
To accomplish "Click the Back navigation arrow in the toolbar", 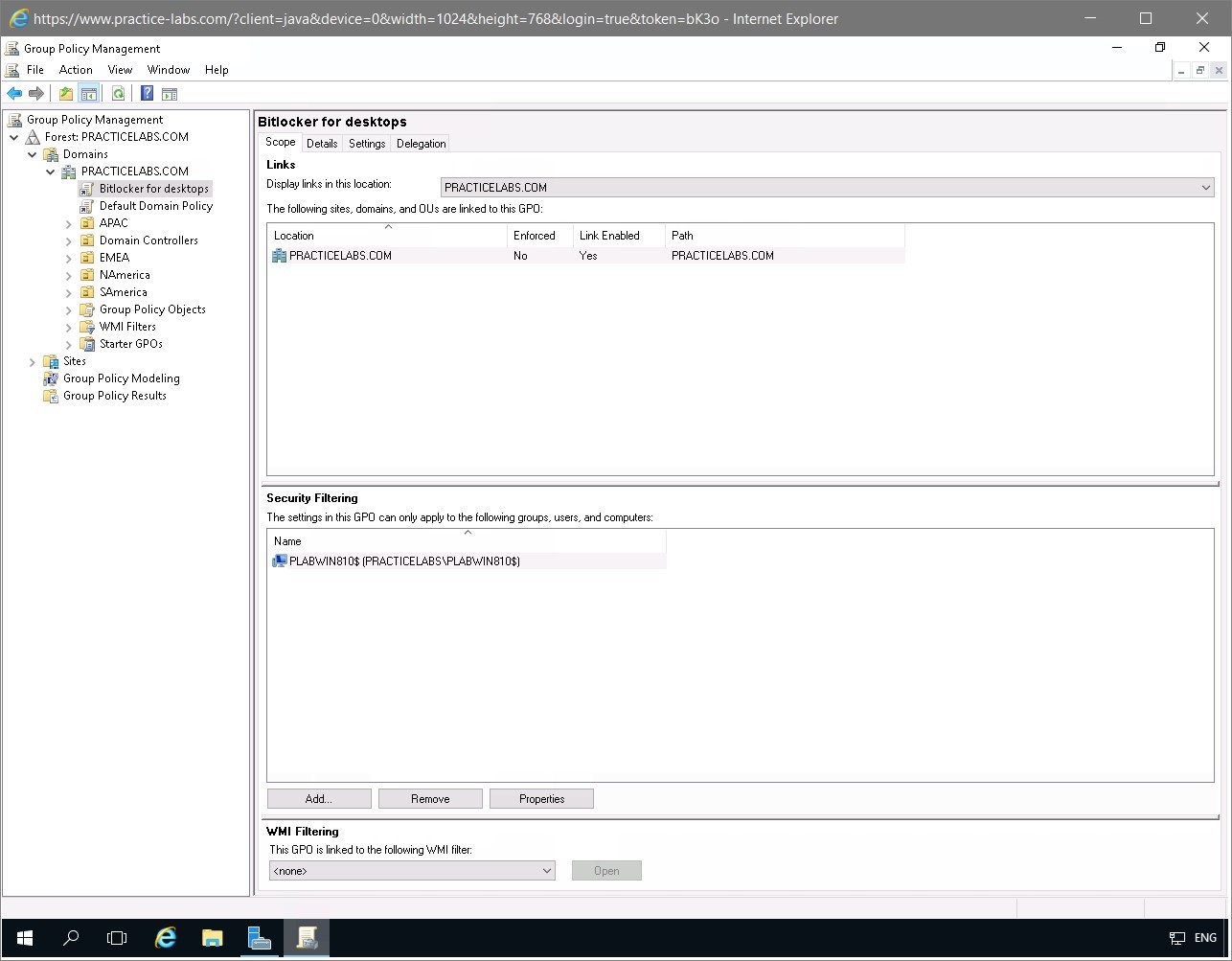I will [13, 92].
